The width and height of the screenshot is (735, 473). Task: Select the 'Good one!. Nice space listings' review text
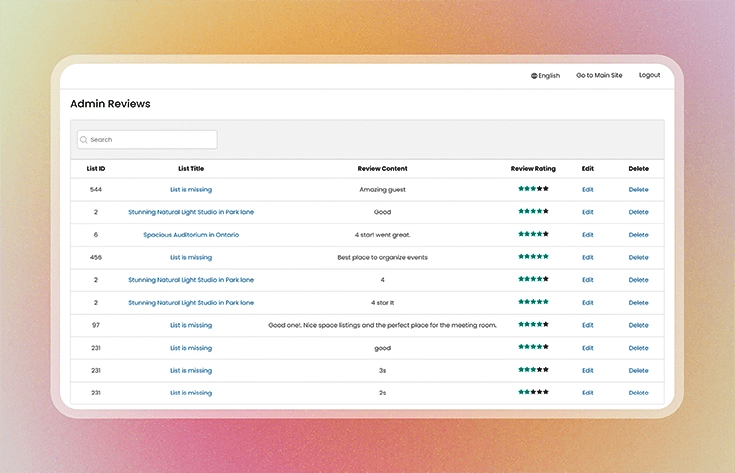pyautogui.click(x=382, y=325)
